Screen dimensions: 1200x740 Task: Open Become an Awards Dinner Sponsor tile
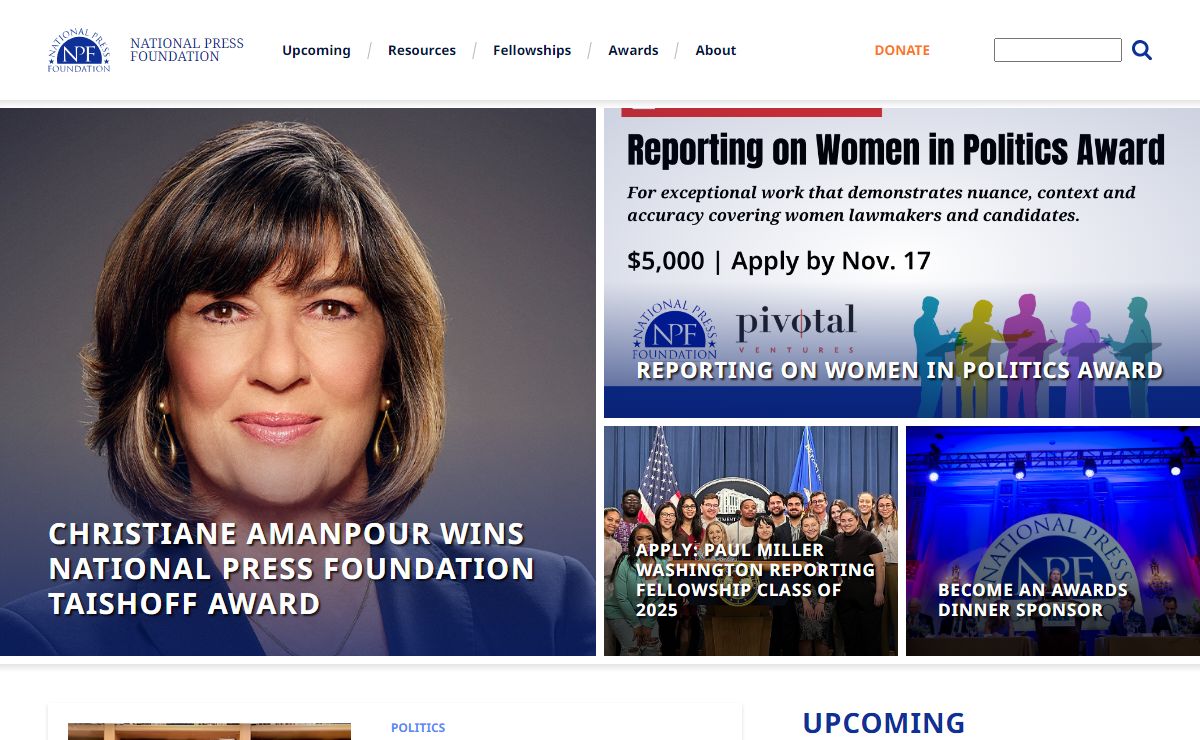1033,600
